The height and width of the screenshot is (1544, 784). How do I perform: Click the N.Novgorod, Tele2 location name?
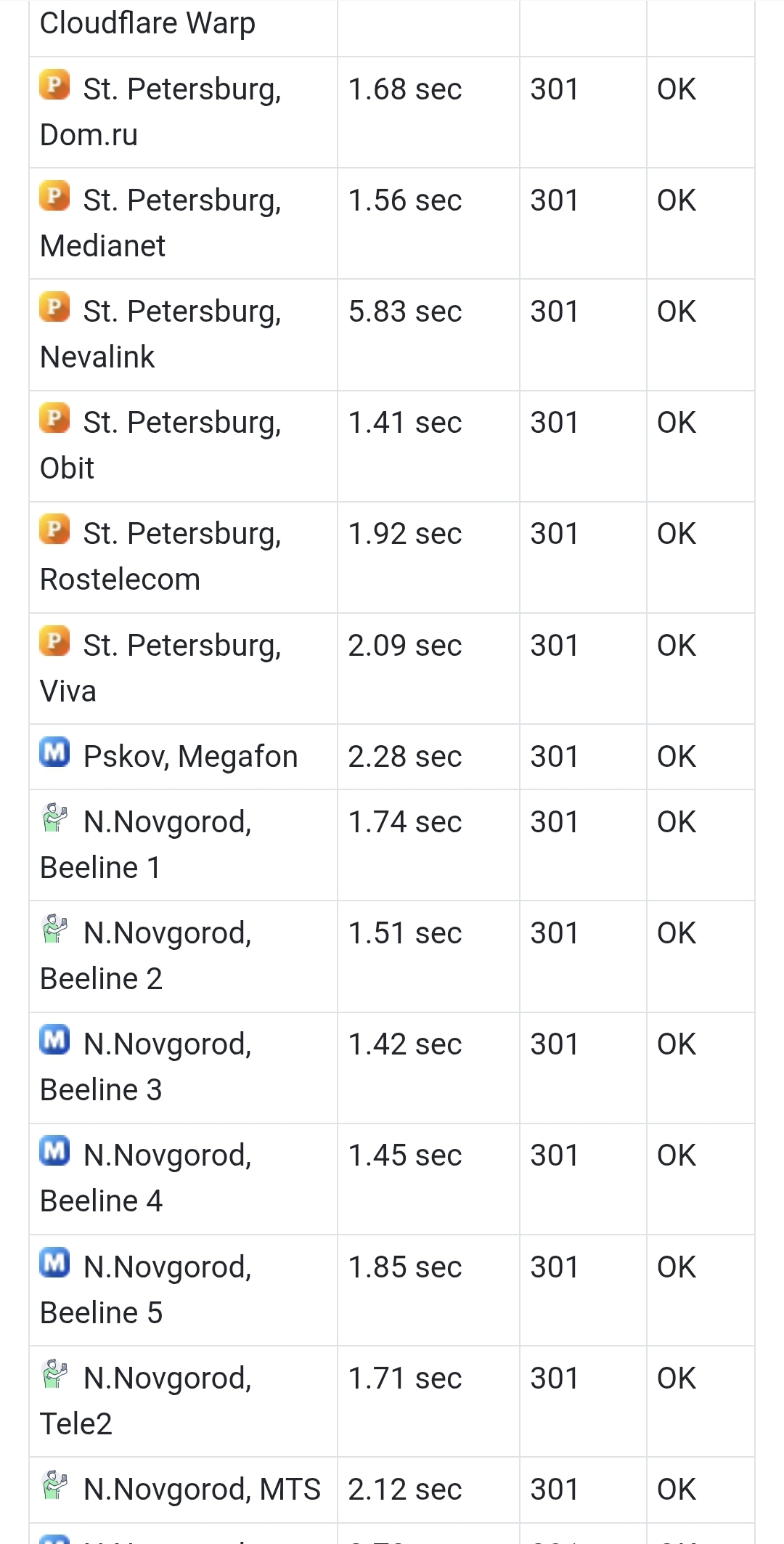pos(145,1400)
